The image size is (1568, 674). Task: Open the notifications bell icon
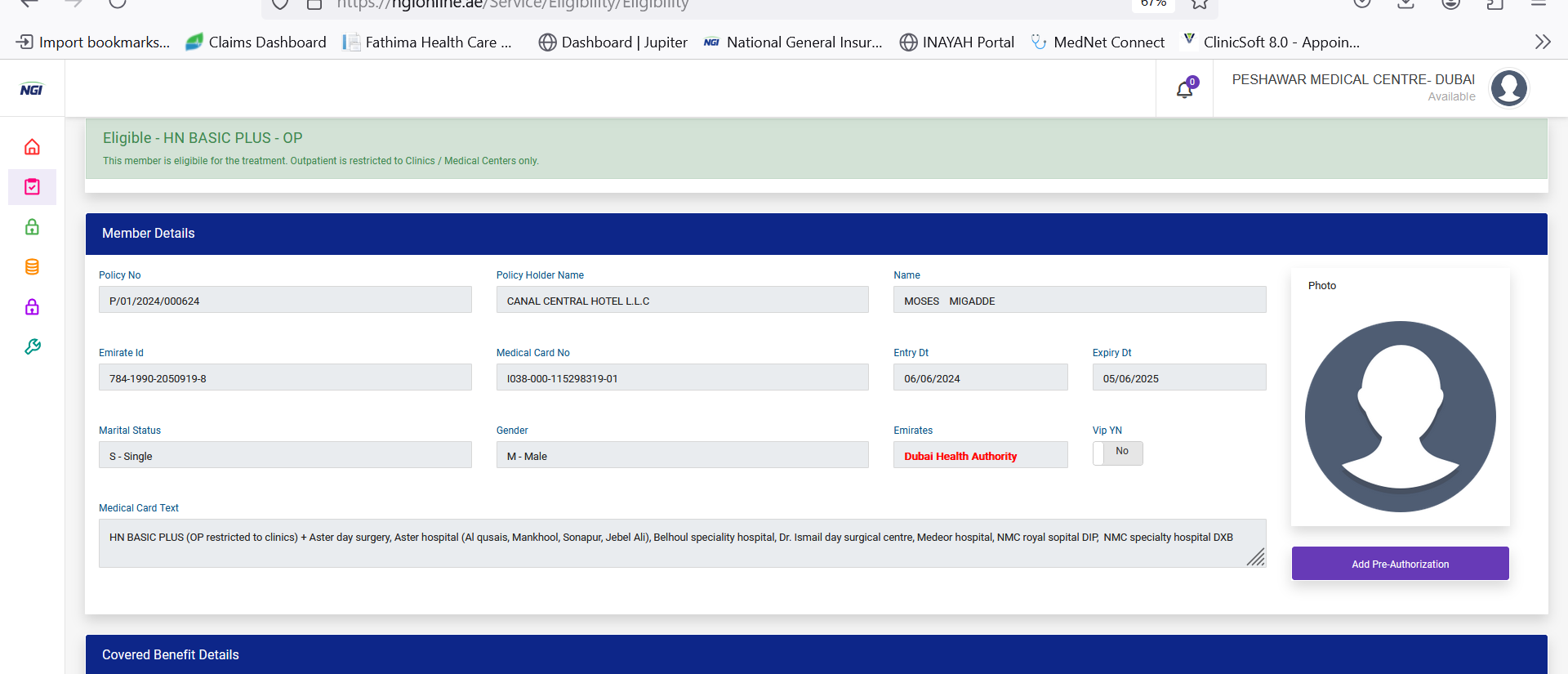(x=1184, y=89)
